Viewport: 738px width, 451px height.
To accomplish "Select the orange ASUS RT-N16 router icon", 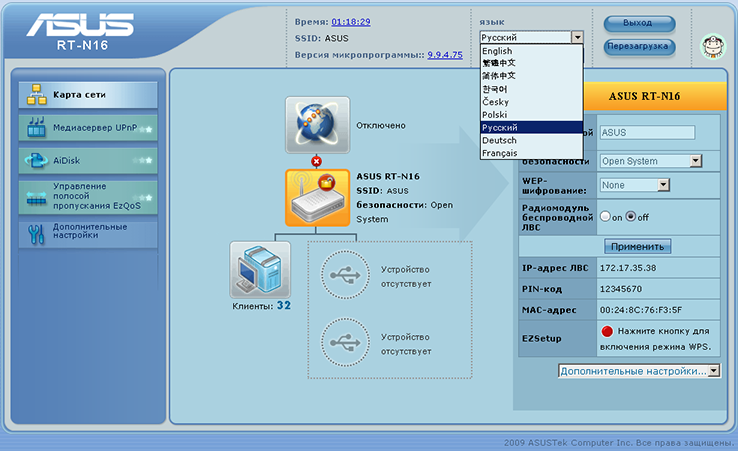I will 317,198.
